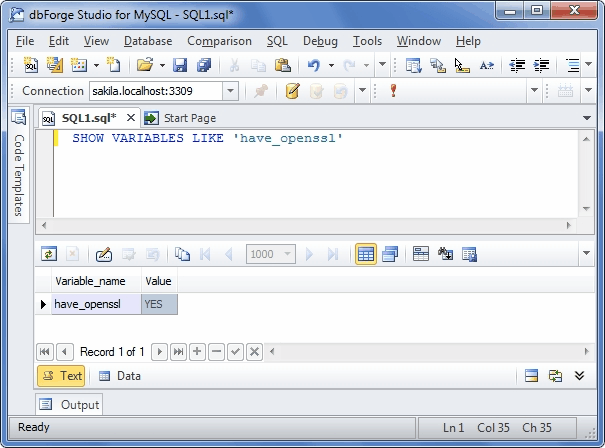Viewport: 605px width, 448px height.
Task: Expand the Open file dropdown arrow
Action: pos(162,65)
